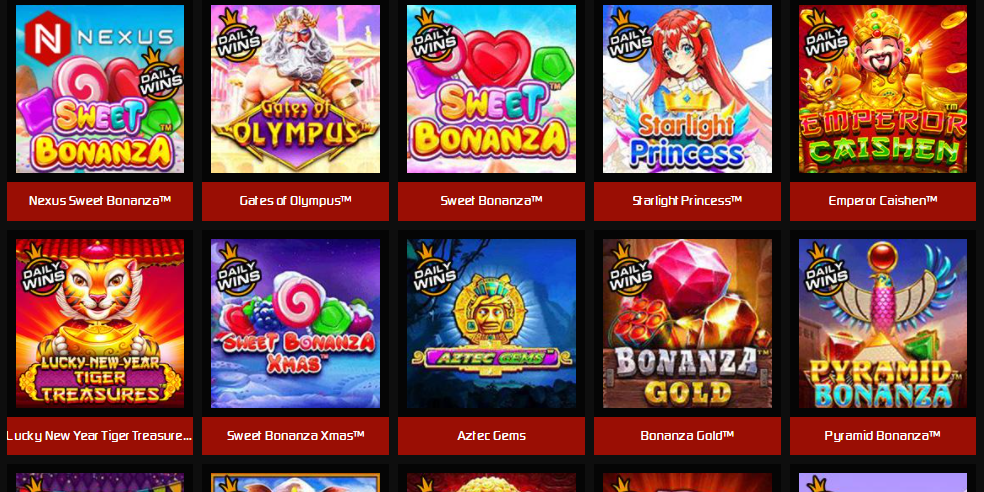This screenshot has width=984, height=492.
Task: Click the Daily Wins badge on Tiger Treasures
Action: click(x=41, y=270)
